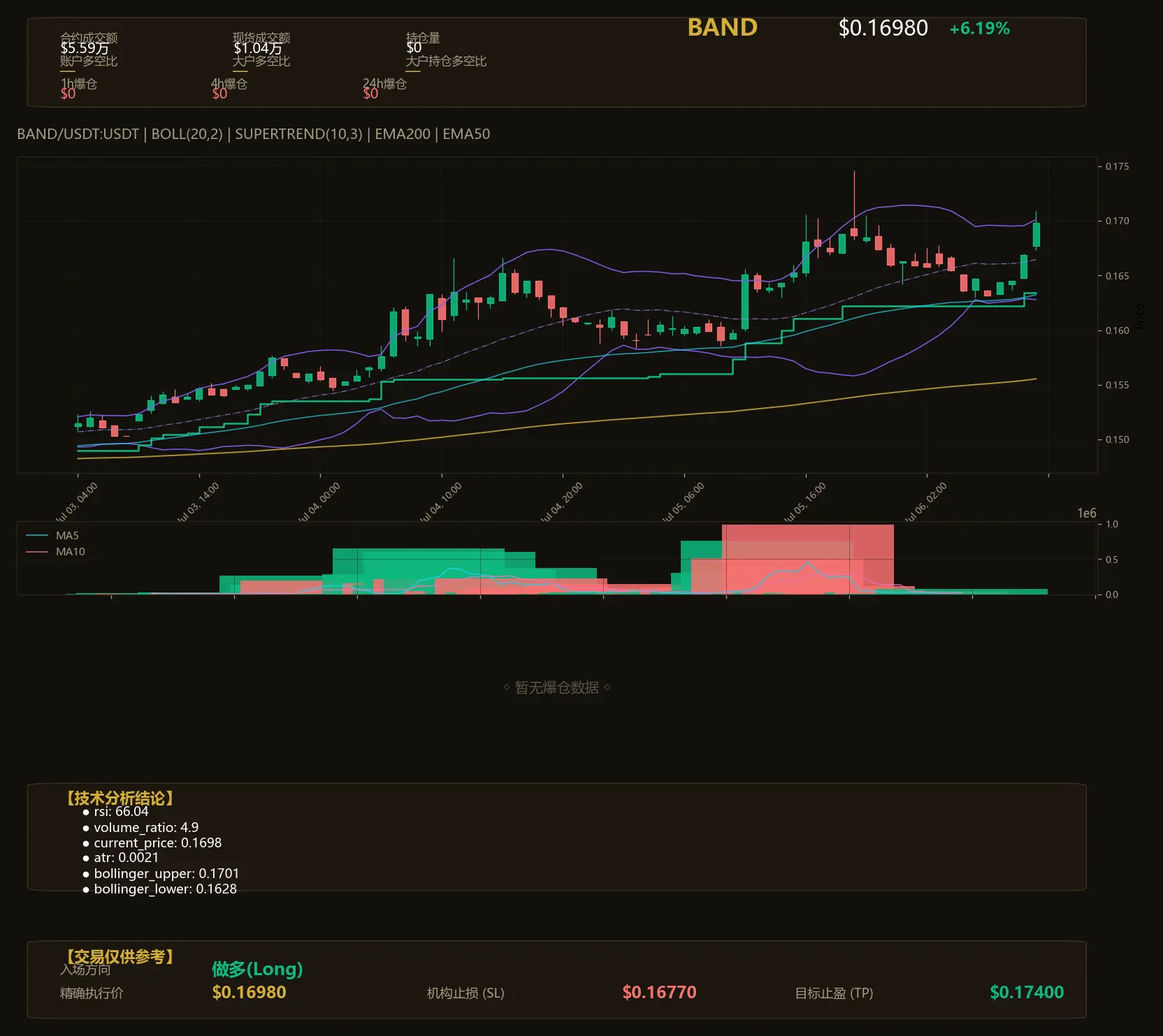The image size is (1163, 1036).
Task: Click the 暂无爆仓数据 no-data message
Action: coord(557,687)
